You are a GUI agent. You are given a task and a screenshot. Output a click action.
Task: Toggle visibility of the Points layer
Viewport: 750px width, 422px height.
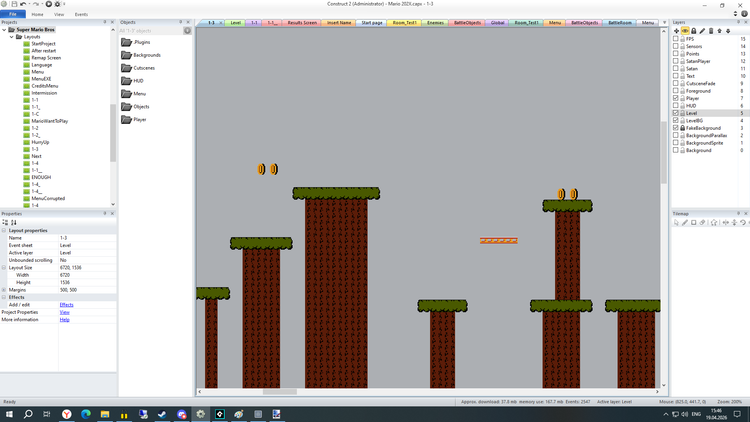[676, 54]
